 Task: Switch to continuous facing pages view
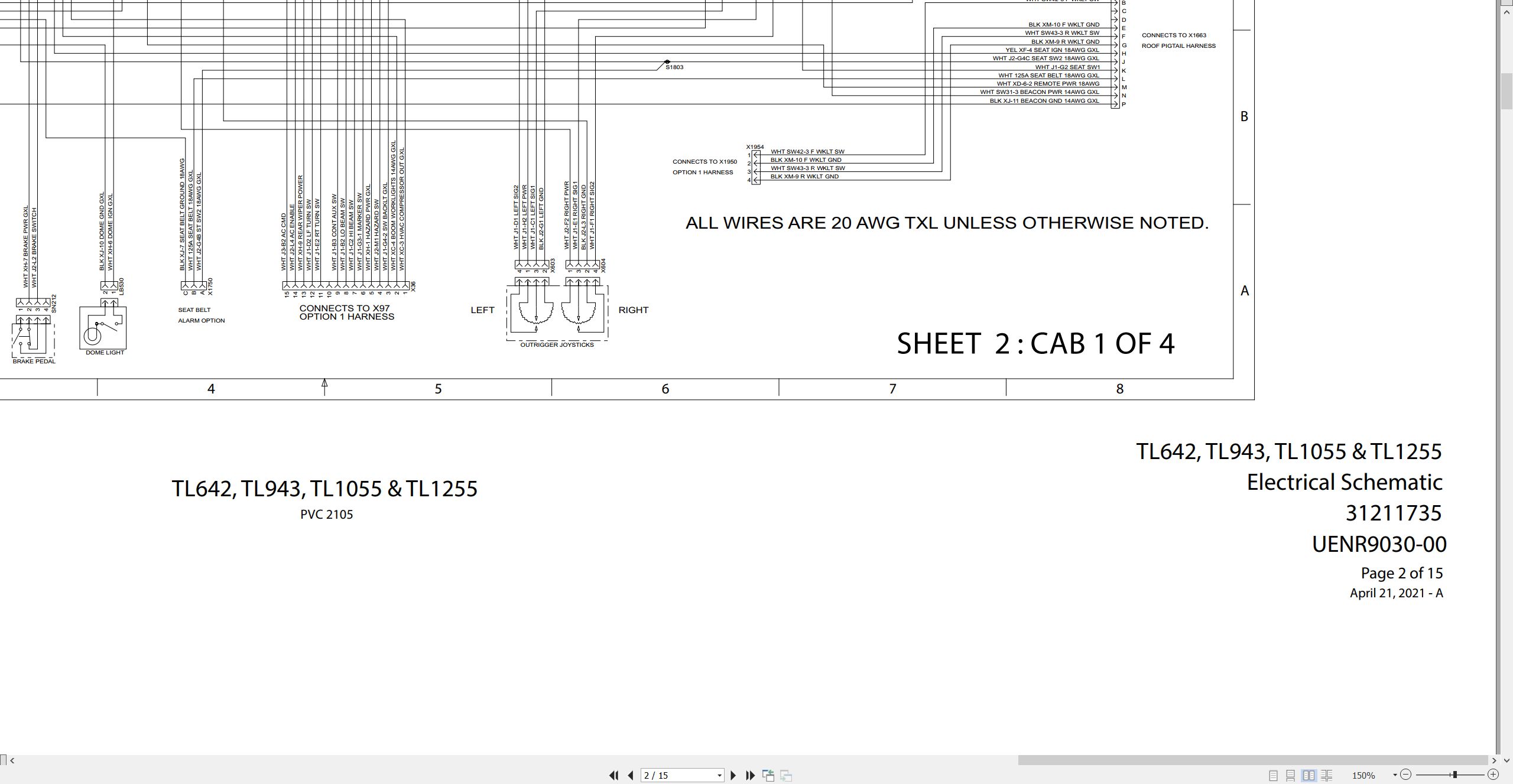[x=1327, y=775]
